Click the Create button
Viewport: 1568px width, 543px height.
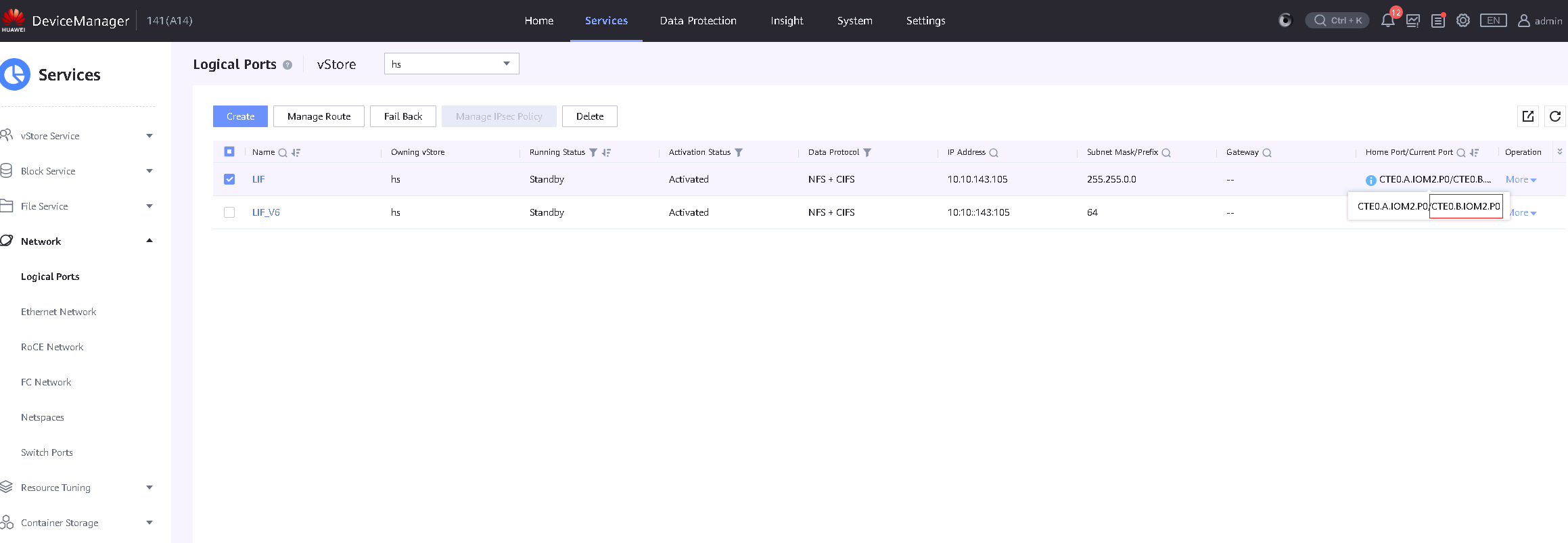240,116
